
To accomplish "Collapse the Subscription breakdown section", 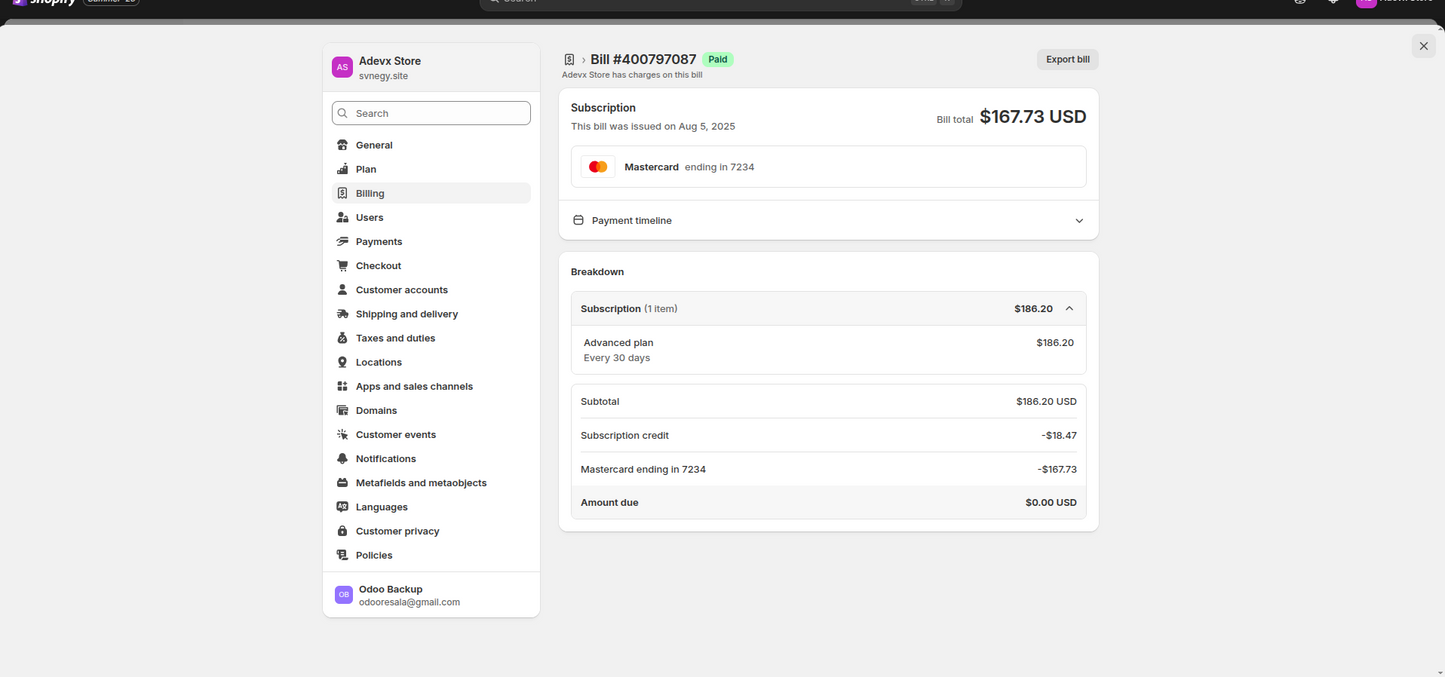I will (x=1069, y=308).
